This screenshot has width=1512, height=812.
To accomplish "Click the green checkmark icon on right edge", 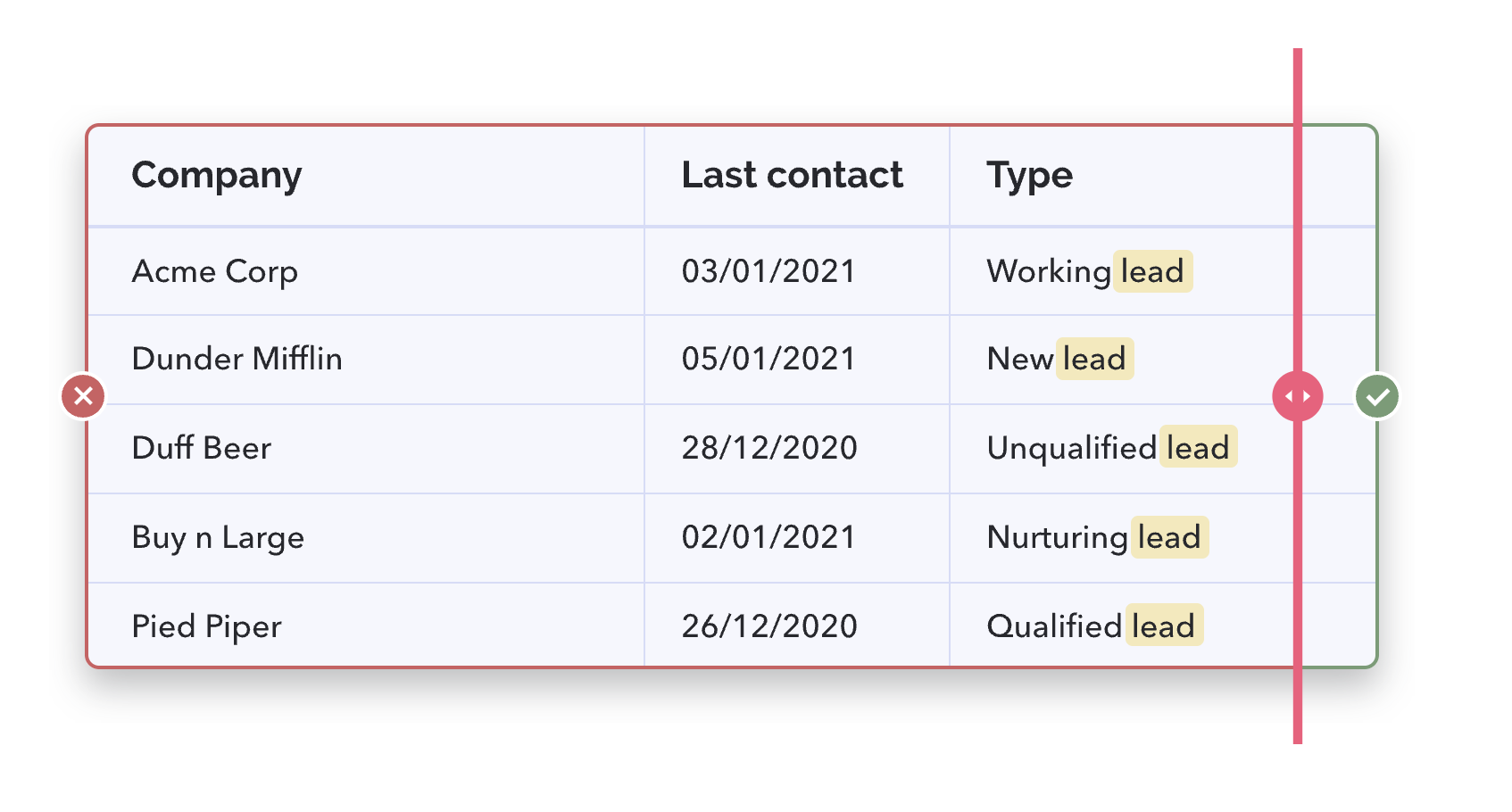I will (1377, 395).
